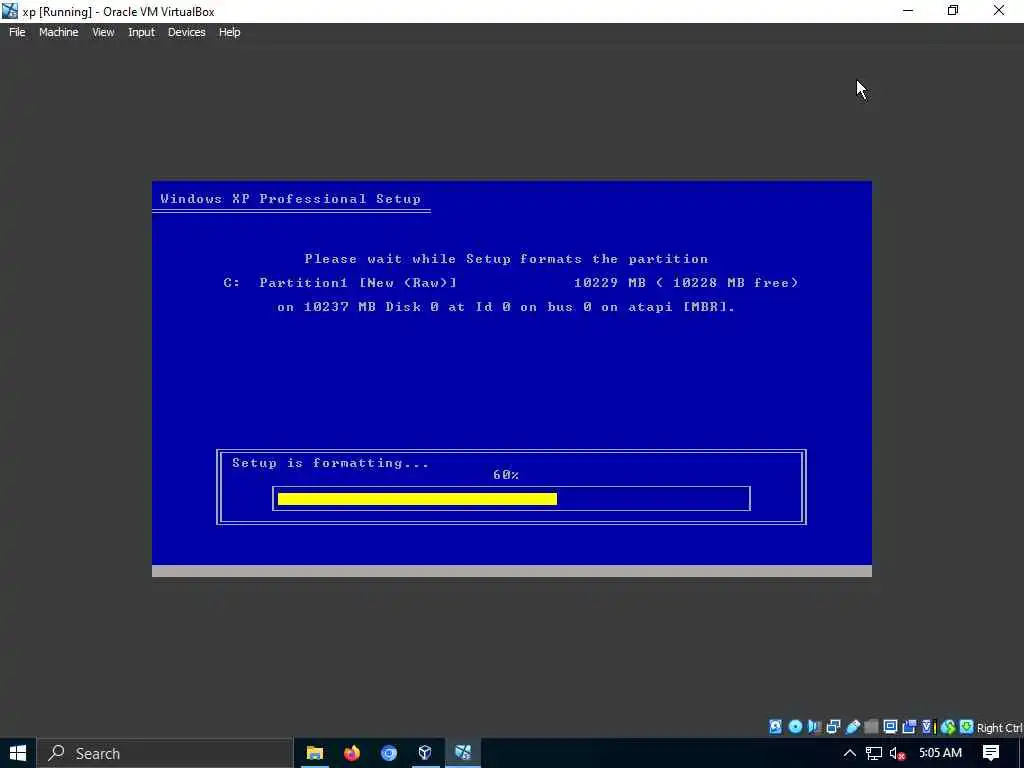Image resolution: width=1024 pixels, height=768 pixels.
Task: Click the USB devices status icon
Action: [x=852, y=727]
